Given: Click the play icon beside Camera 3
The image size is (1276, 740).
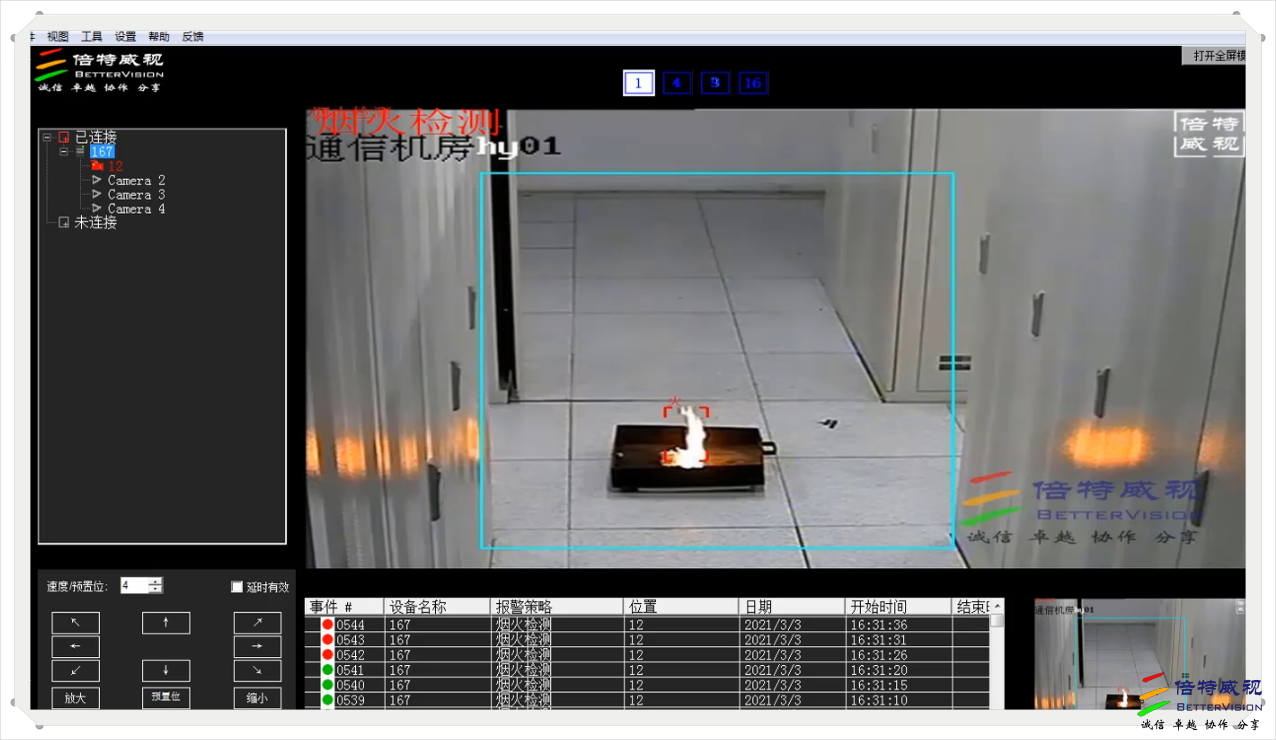Looking at the screenshot, I should [97, 195].
